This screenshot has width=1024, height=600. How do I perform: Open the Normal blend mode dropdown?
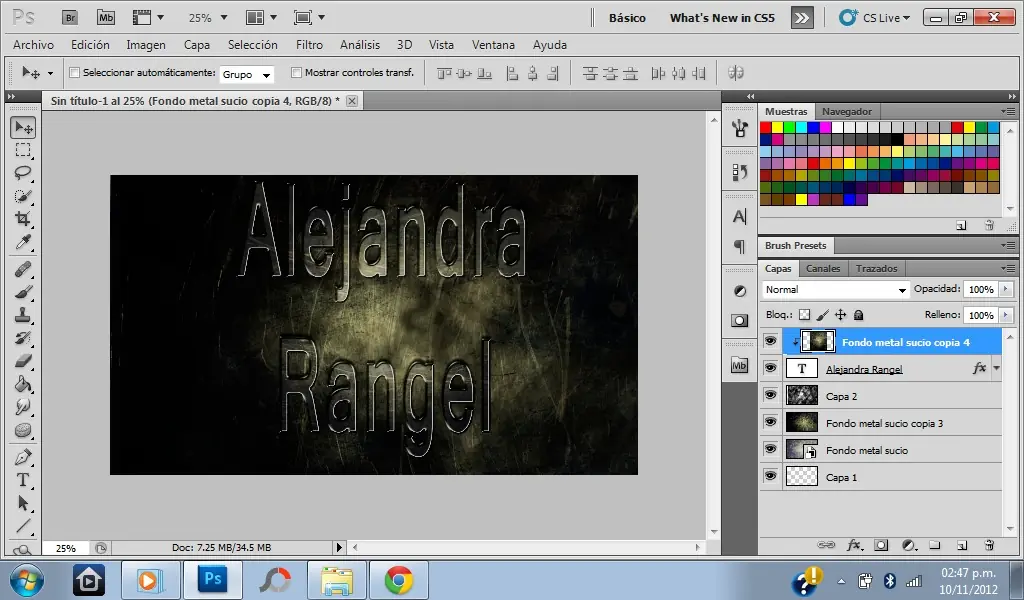point(835,290)
